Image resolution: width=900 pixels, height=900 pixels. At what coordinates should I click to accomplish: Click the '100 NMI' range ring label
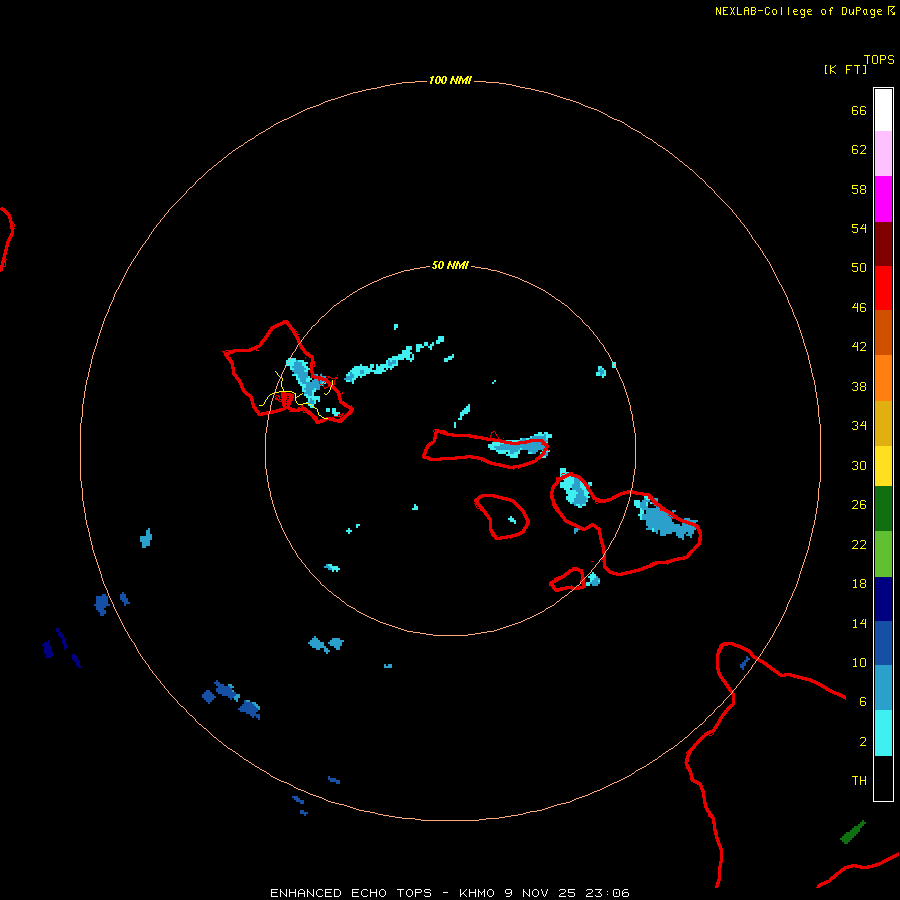(x=450, y=80)
